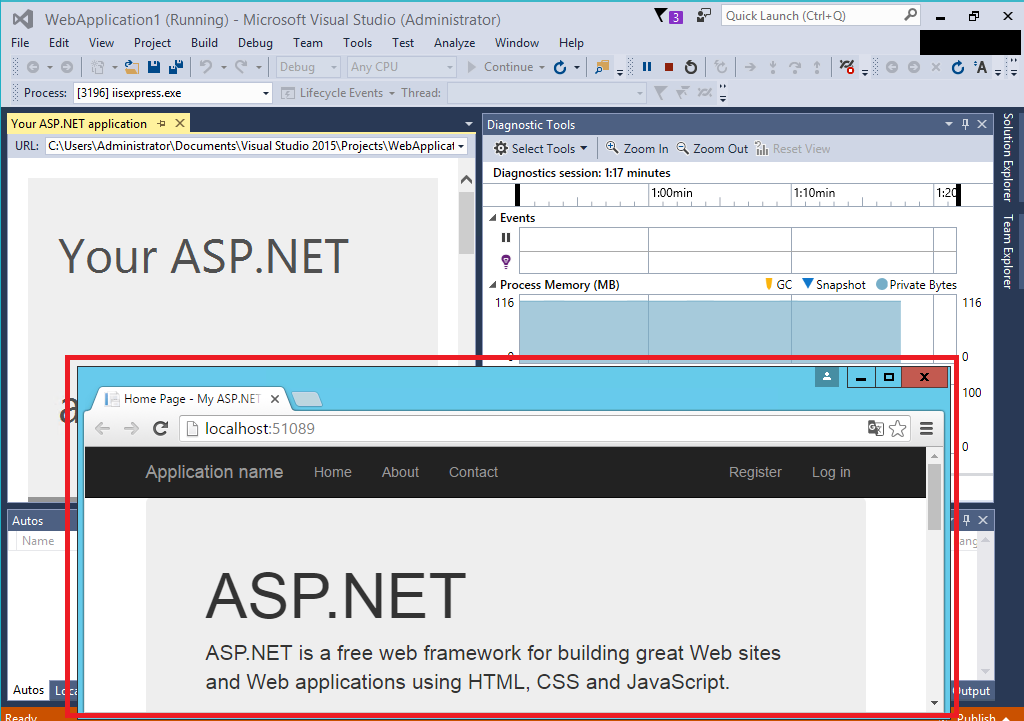Click the Snapshot legend icon
Image resolution: width=1024 pixels, height=721 pixels.
coord(807,284)
